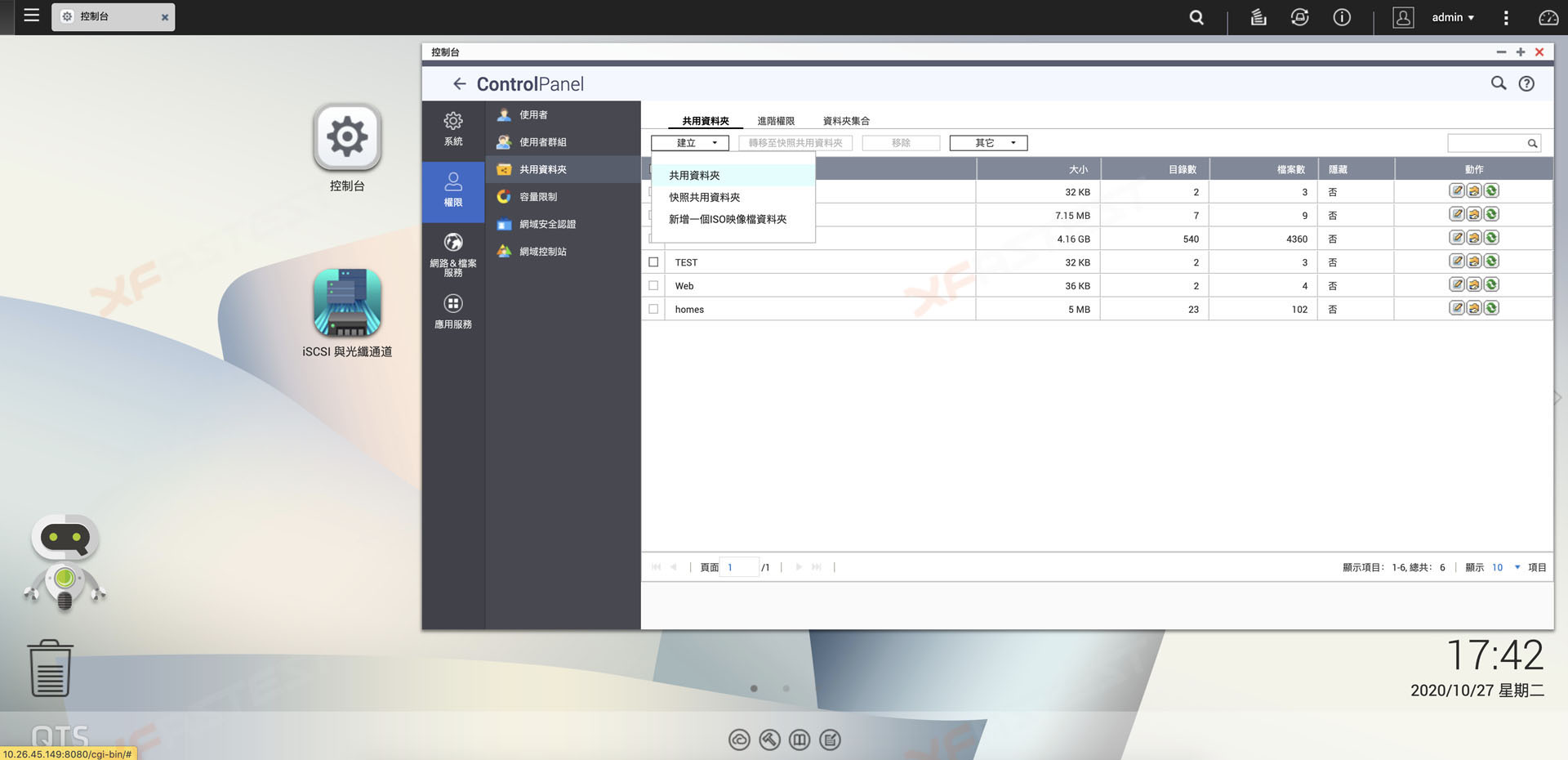Click the TEST folder name
The height and width of the screenshot is (760, 1568).
[686, 262]
